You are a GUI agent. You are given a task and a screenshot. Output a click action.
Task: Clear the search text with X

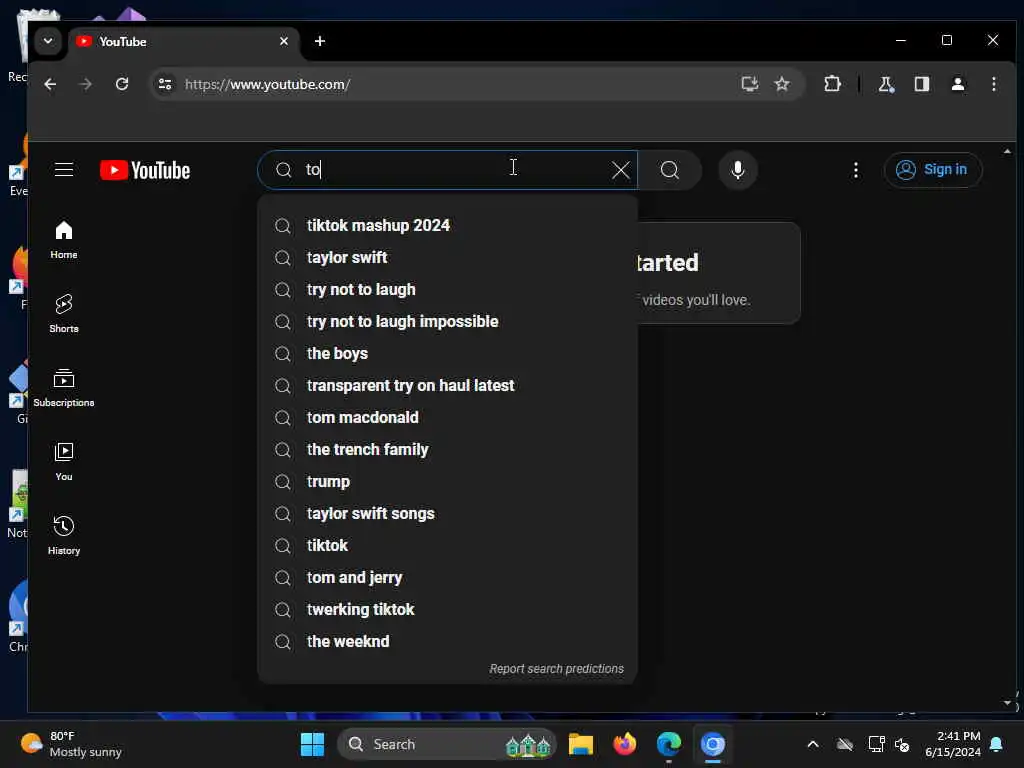pos(620,170)
